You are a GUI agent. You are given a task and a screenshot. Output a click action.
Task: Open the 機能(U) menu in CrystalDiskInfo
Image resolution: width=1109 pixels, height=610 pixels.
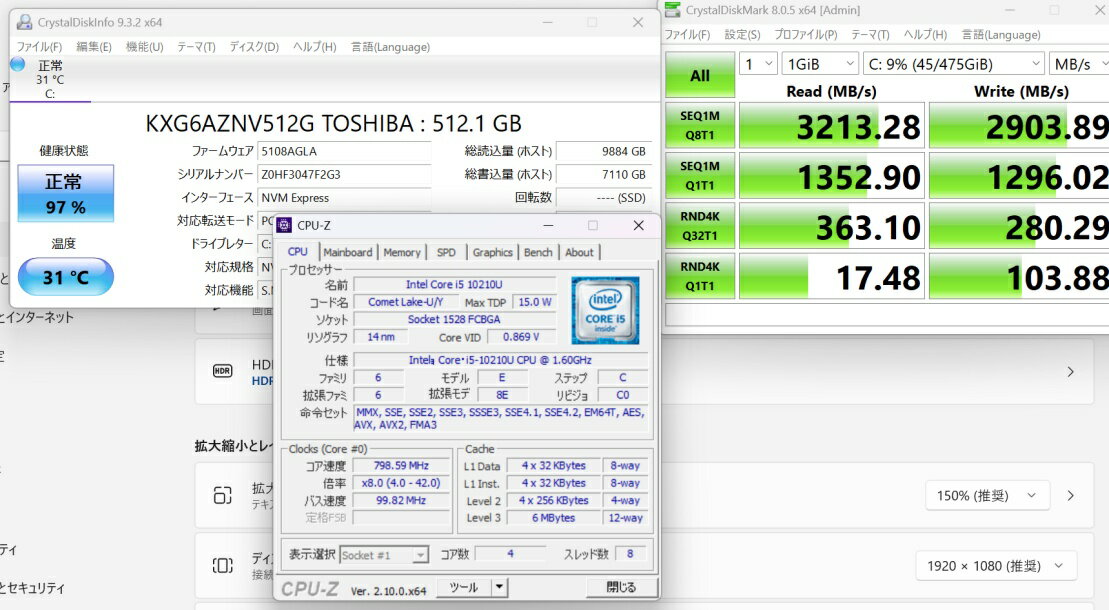(144, 47)
